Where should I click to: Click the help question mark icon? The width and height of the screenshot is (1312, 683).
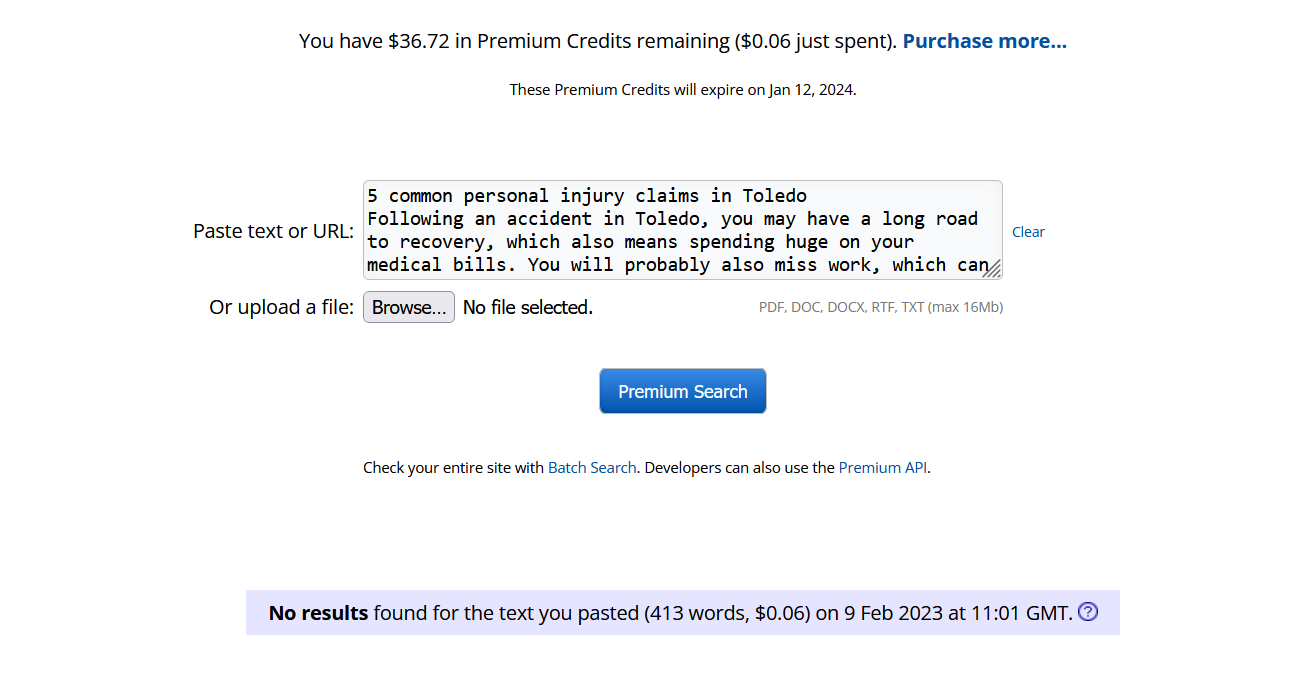pos(1088,612)
